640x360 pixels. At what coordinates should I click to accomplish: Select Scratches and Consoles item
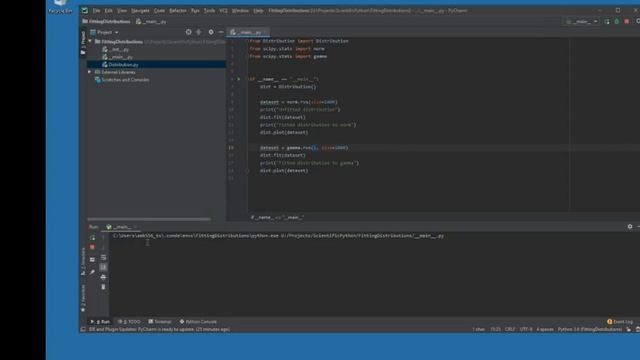coord(122,80)
